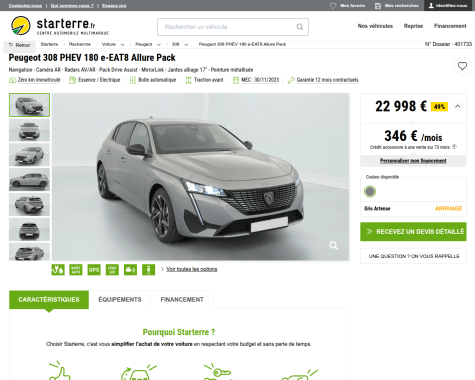Click the 22 998 € price
Image resolution: width=475 pixels, height=380 pixels.
tap(401, 106)
